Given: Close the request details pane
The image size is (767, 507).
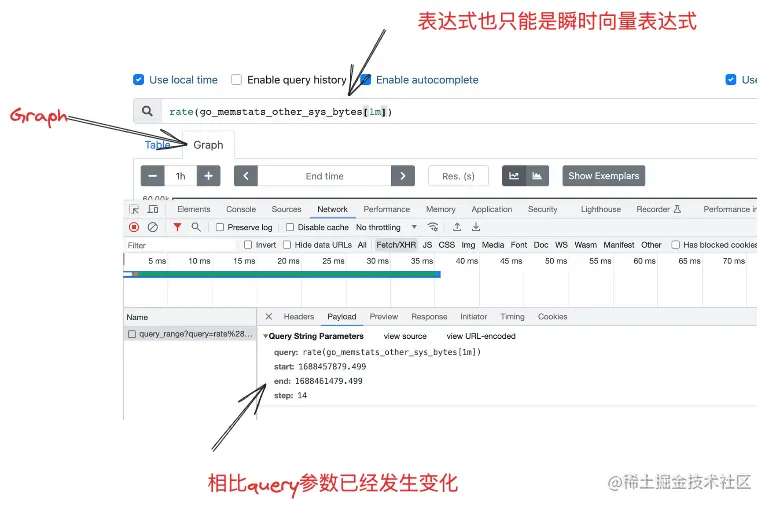Looking at the screenshot, I should [269, 317].
